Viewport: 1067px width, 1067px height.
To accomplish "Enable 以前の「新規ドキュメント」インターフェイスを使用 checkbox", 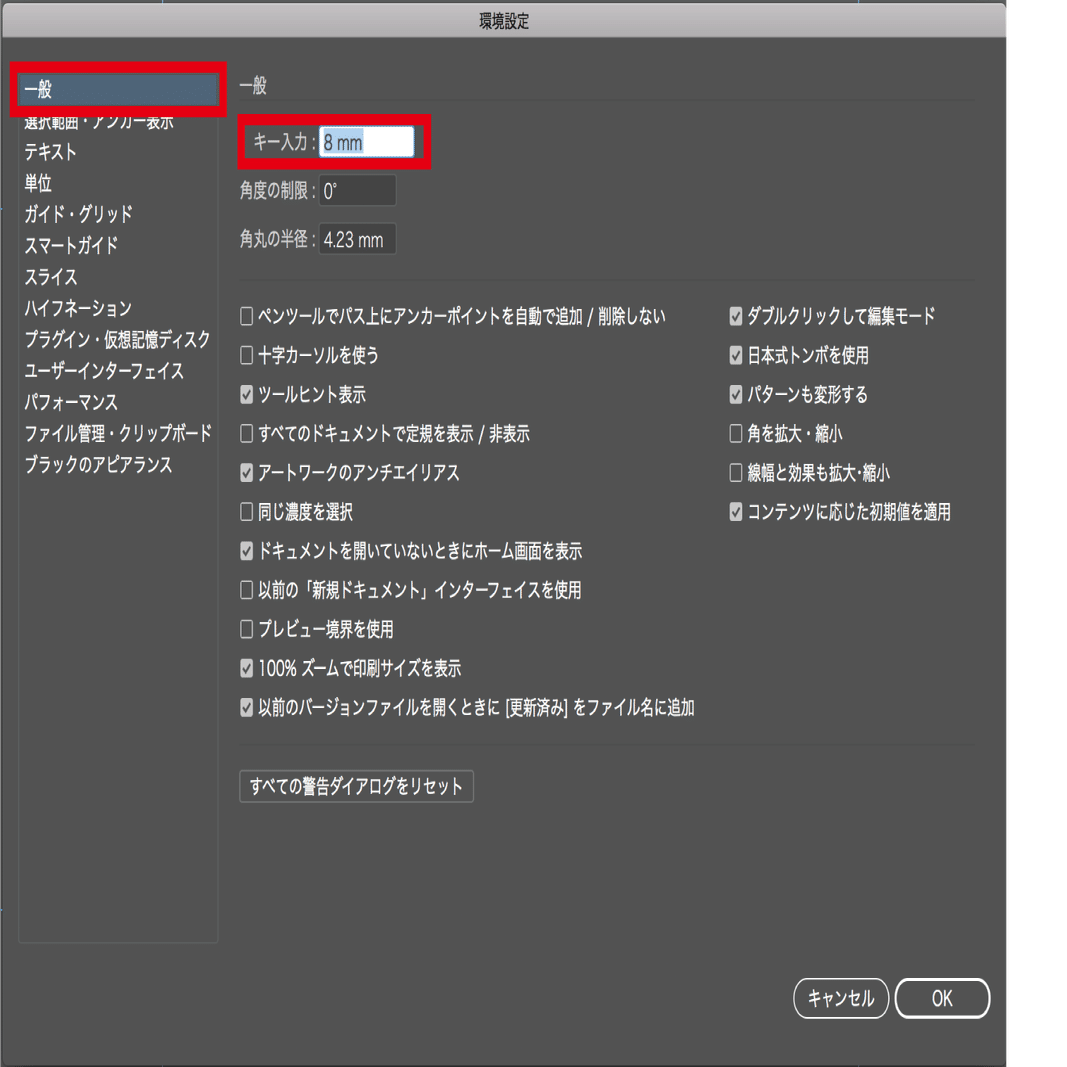I will [x=246, y=590].
